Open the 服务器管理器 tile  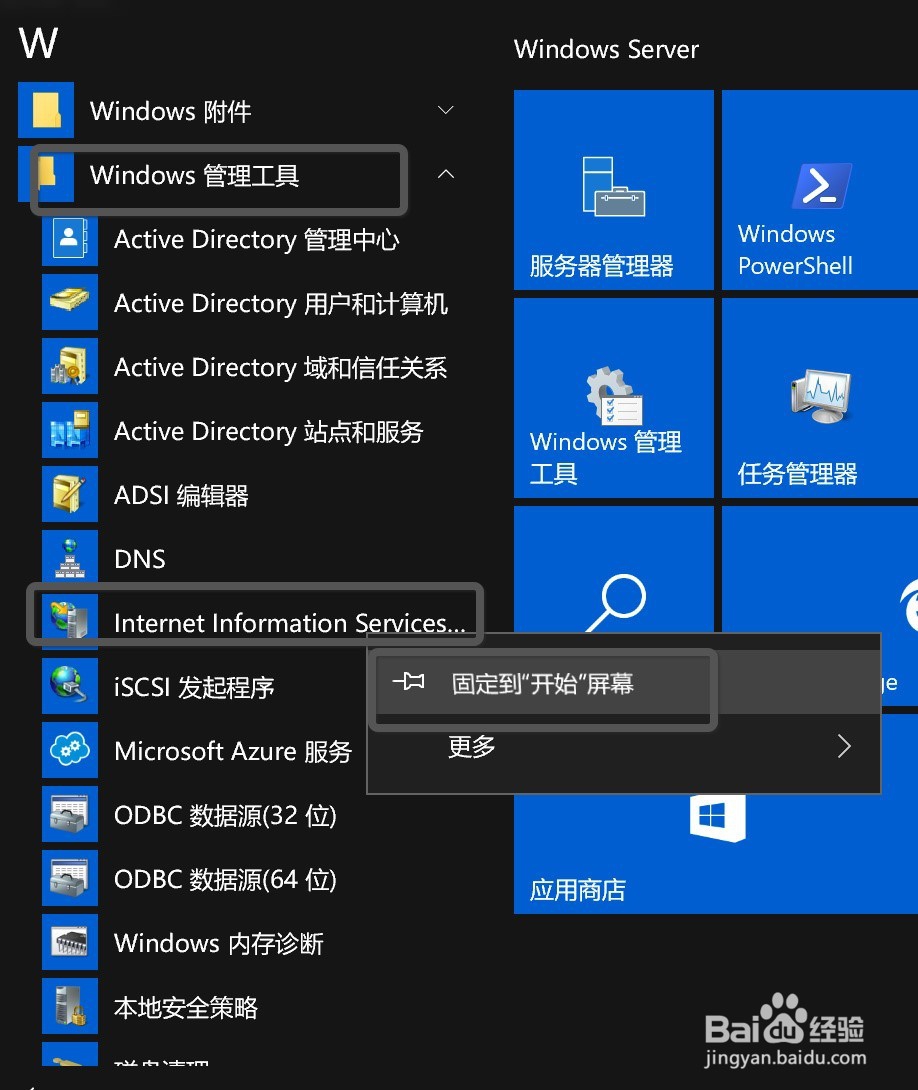click(613, 190)
